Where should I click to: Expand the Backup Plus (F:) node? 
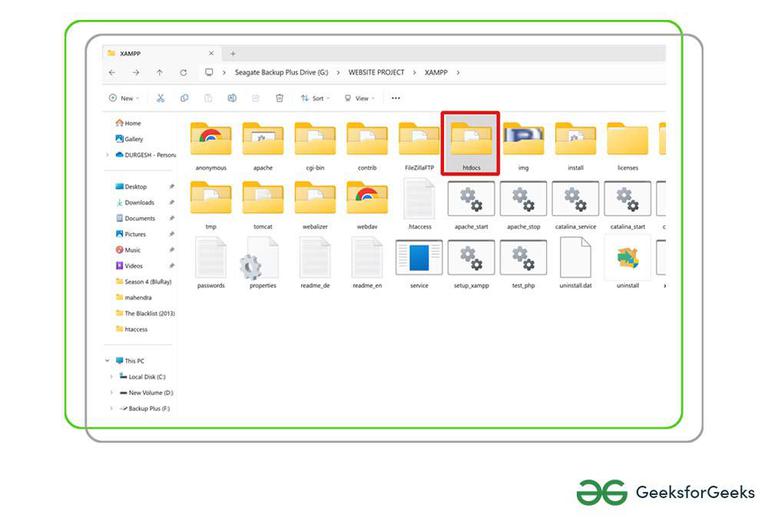tap(111, 408)
